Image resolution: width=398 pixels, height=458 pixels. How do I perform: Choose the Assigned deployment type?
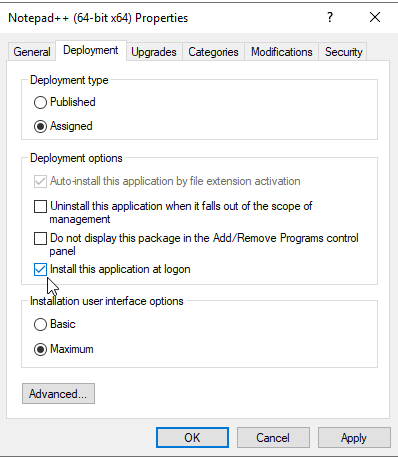coord(40,126)
